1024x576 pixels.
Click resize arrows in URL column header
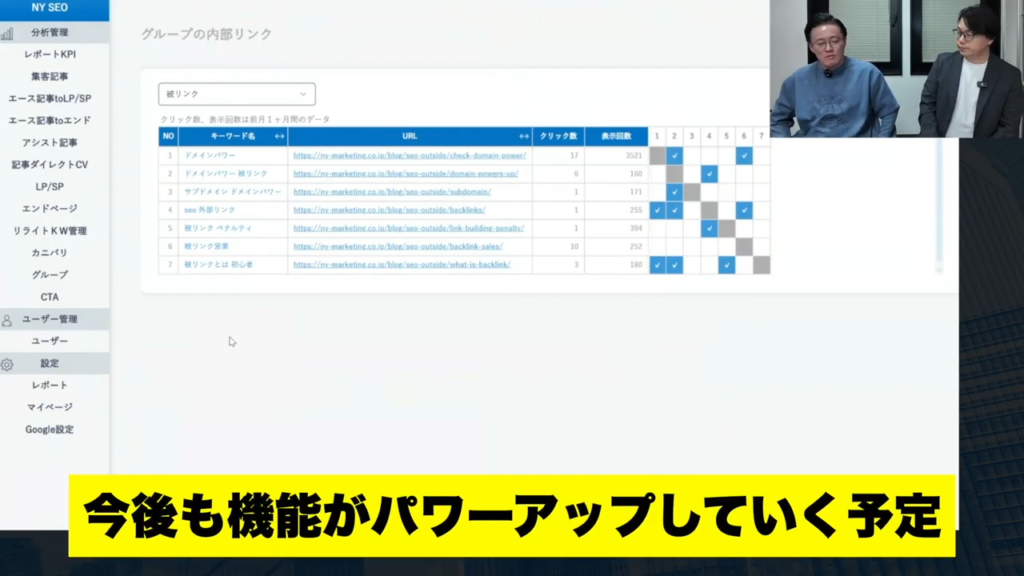click(x=523, y=137)
